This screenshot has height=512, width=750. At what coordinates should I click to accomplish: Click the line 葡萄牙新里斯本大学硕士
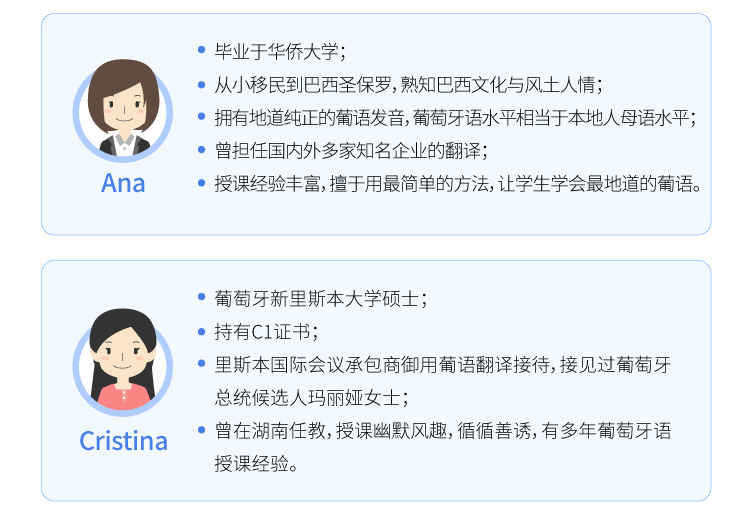pos(320,299)
